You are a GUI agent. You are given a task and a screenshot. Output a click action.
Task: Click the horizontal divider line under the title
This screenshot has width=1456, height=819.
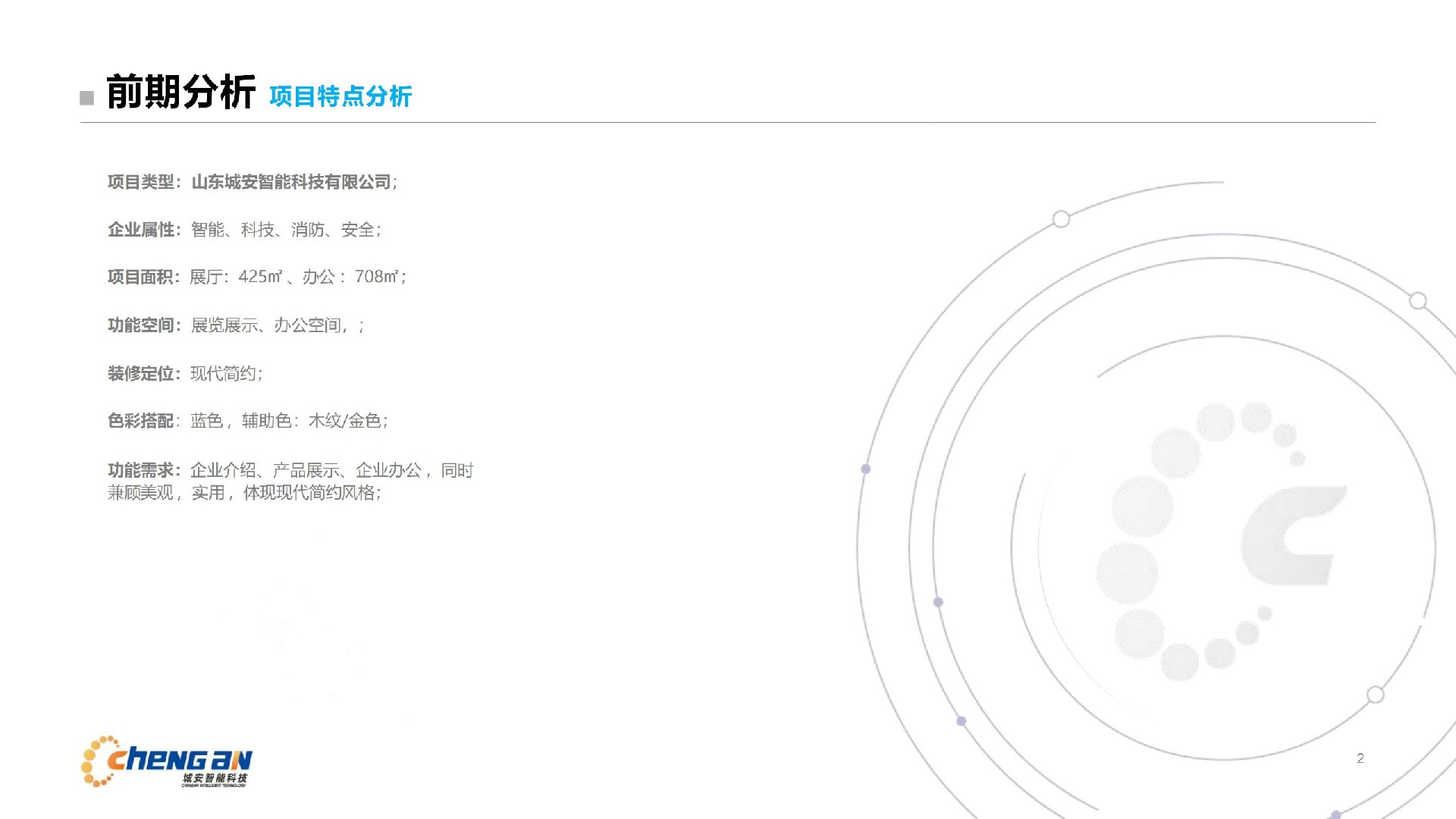[726, 122]
